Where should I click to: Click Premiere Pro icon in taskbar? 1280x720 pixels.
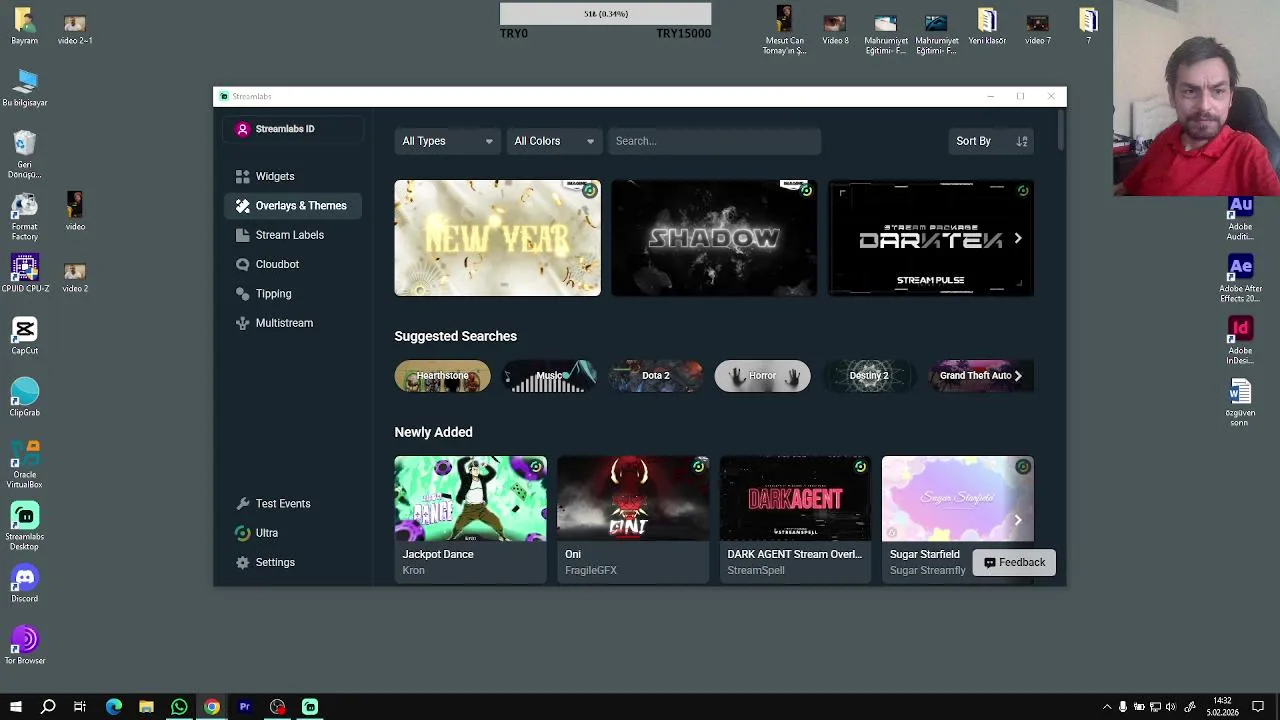click(x=245, y=707)
